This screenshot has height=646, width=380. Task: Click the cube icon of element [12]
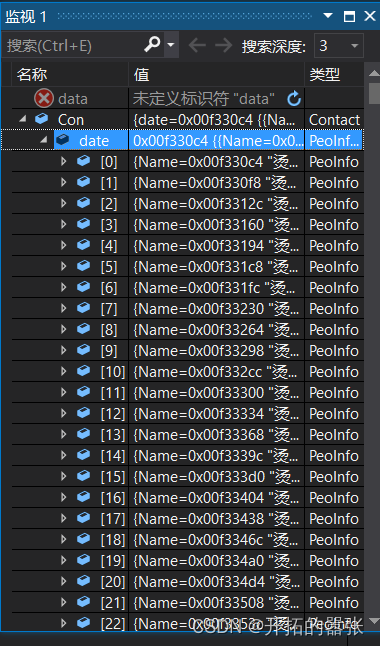(x=84, y=412)
